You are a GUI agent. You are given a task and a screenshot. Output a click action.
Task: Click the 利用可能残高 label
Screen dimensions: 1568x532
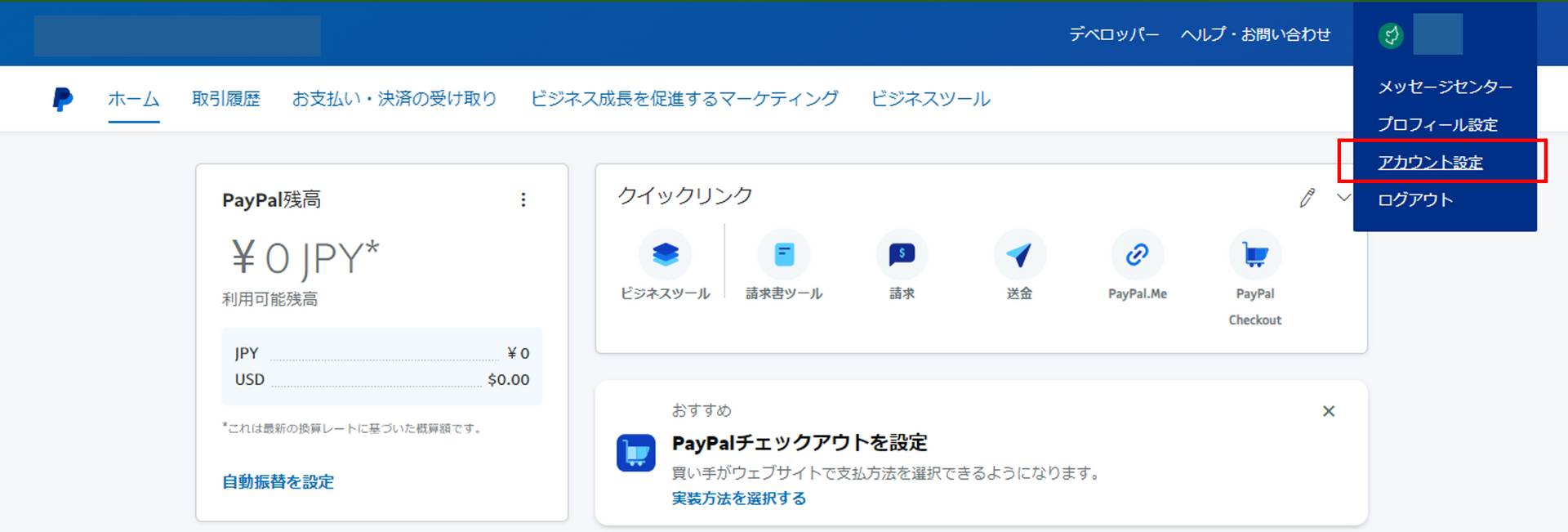coord(270,299)
